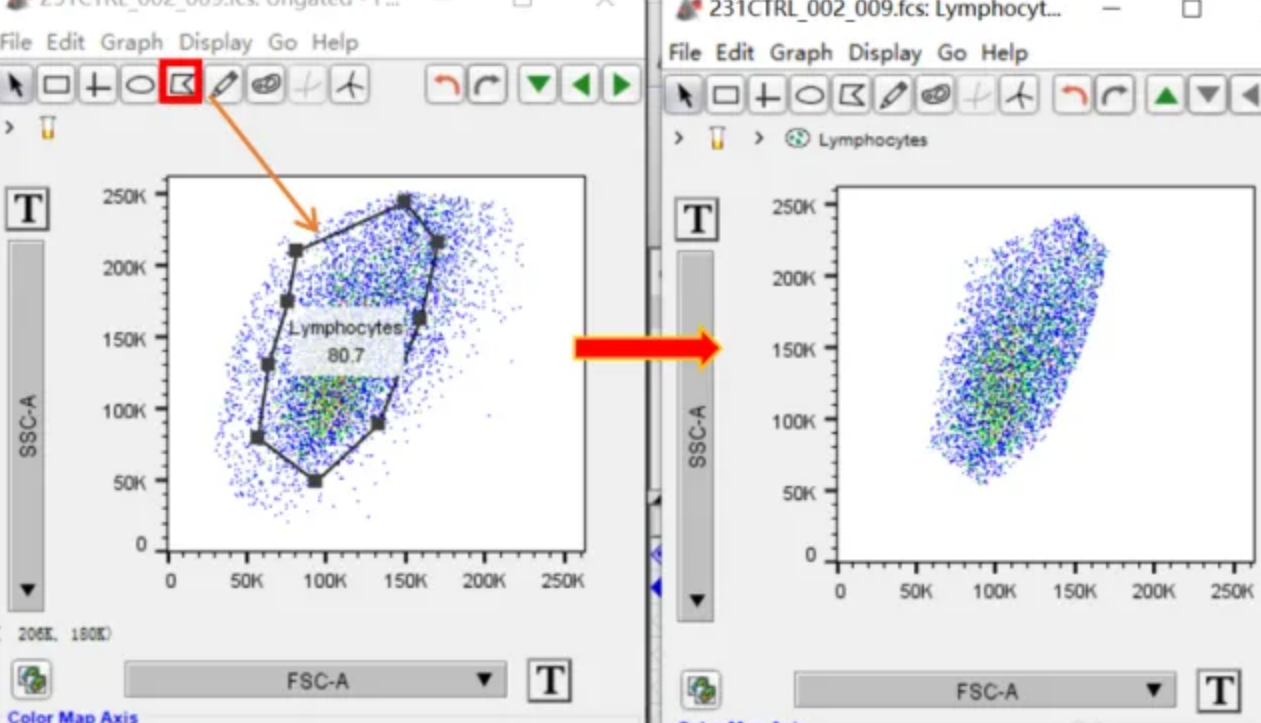
Task: Expand the chevron before the Lymphocytes breadcrumb
Action: pos(759,139)
